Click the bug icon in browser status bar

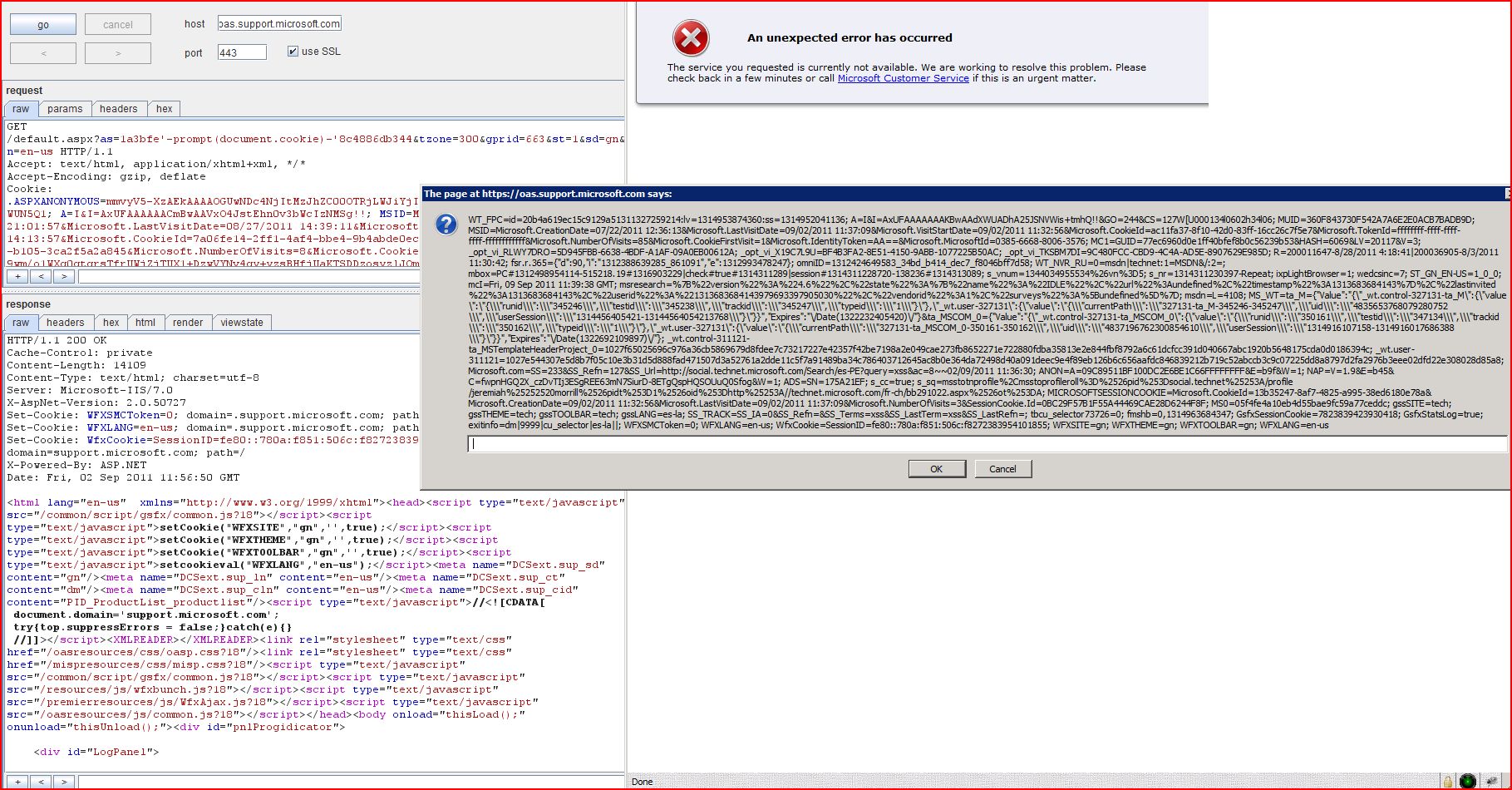(1492, 782)
